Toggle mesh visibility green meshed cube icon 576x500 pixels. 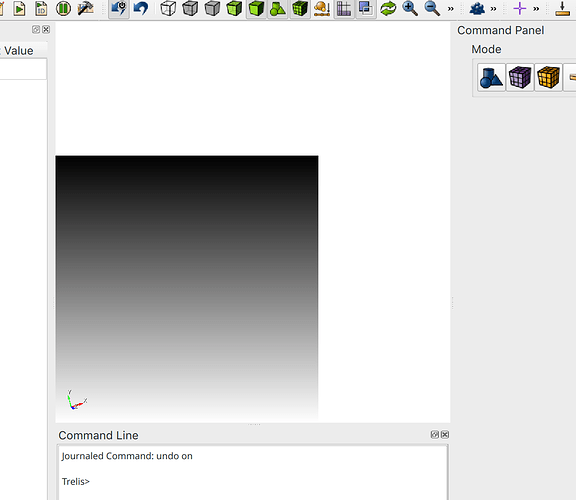[x=300, y=8]
